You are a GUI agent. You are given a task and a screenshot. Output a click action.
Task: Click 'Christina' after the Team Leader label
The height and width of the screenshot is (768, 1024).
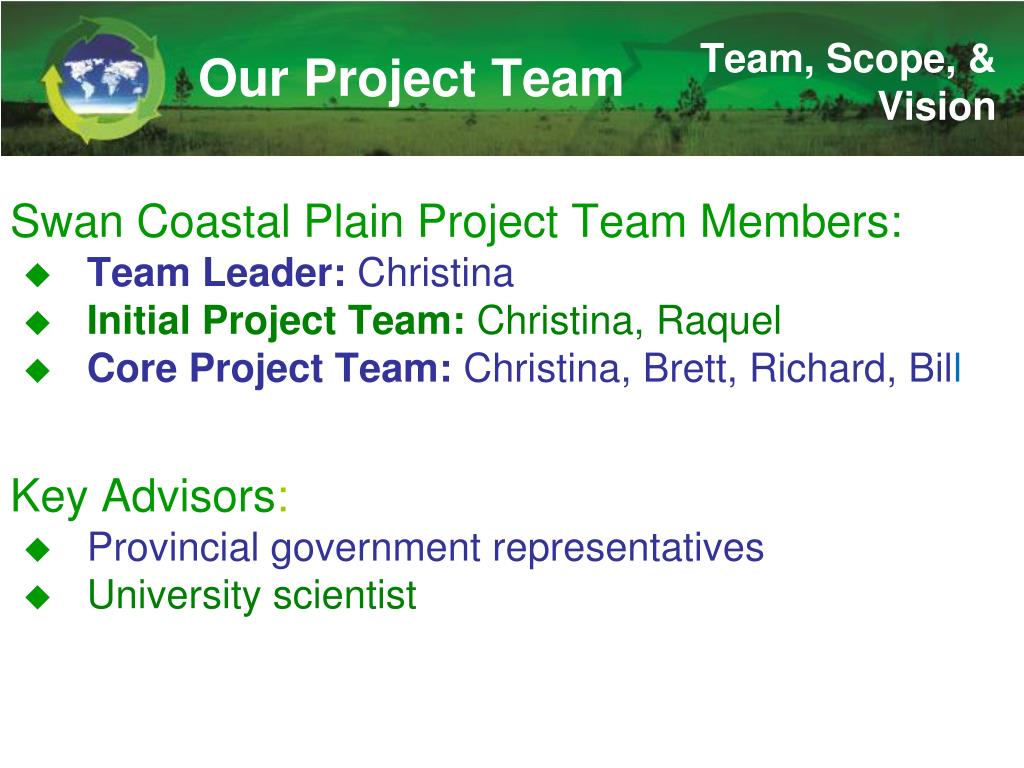(436, 272)
